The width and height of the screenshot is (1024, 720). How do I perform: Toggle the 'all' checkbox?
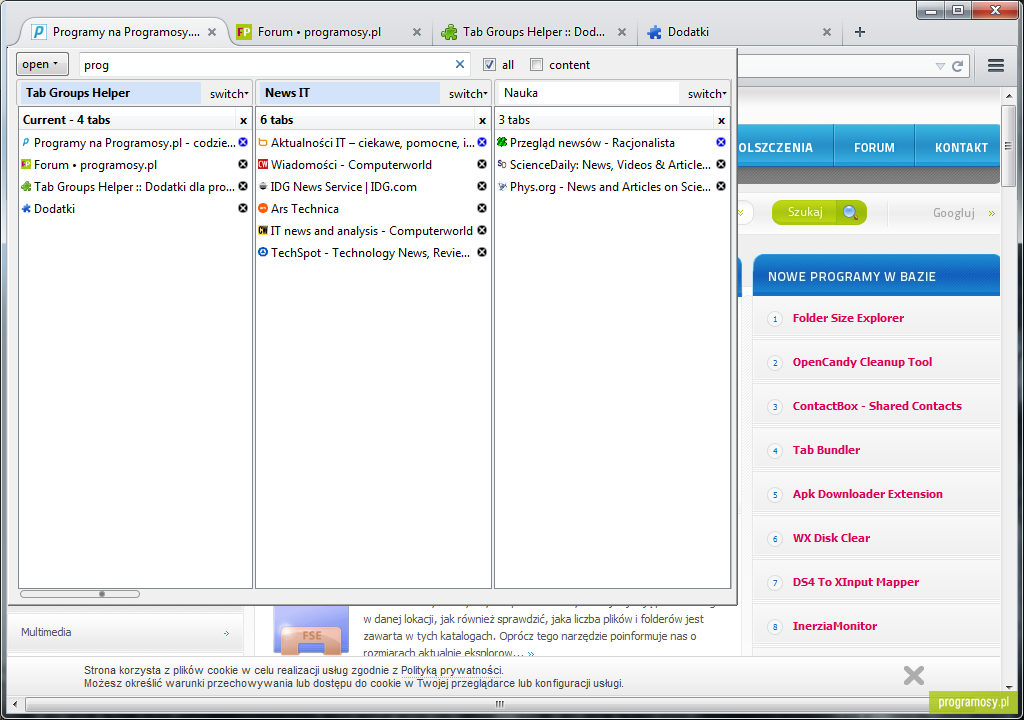[x=489, y=65]
